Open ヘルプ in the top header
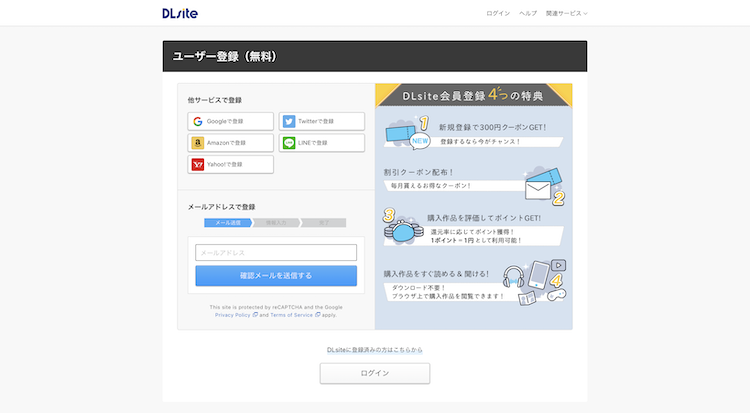Image resolution: width=750 pixels, height=413 pixels. [528, 13]
